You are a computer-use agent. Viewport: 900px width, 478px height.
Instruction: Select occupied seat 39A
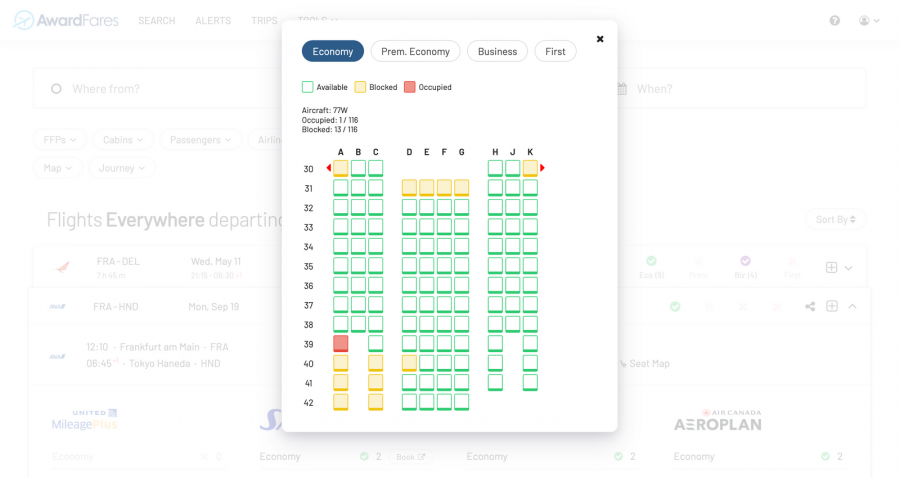pyautogui.click(x=341, y=344)
